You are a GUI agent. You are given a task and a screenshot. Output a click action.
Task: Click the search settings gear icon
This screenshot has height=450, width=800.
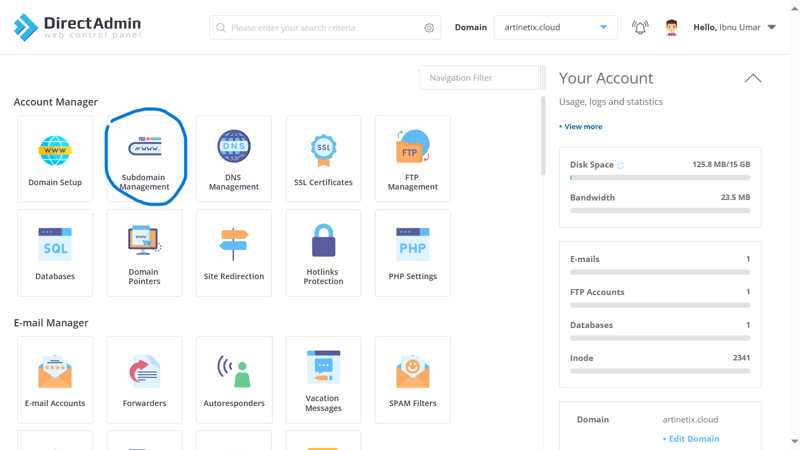click(429, 28)
